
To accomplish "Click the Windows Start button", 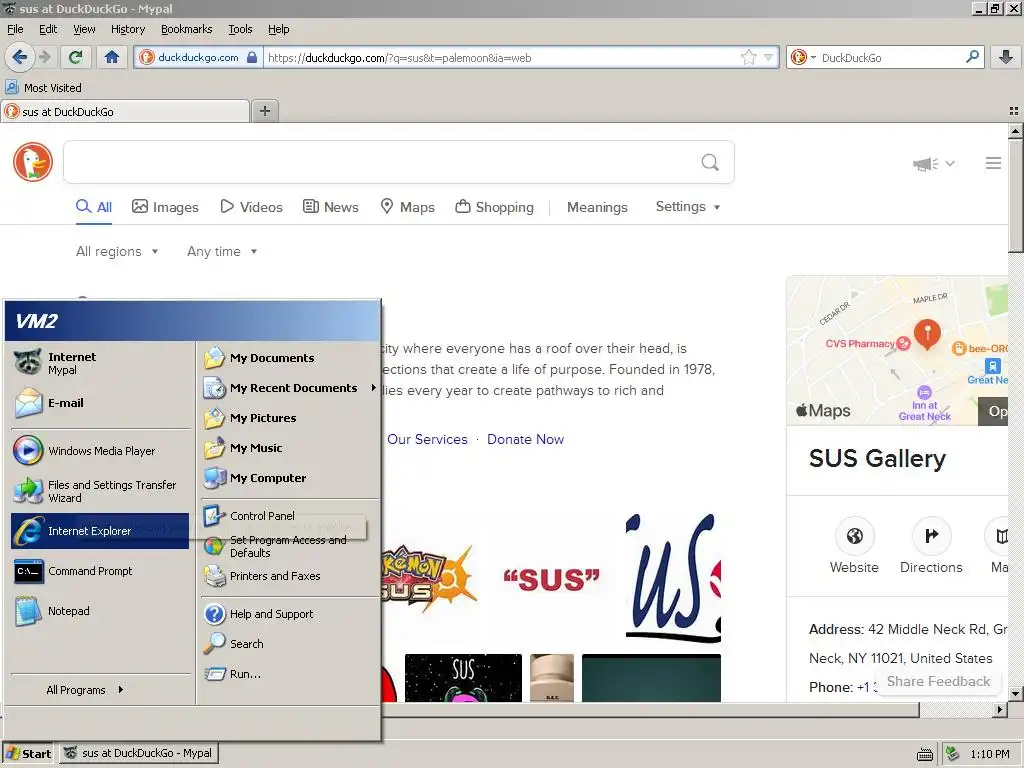I will tap(28, 754).
